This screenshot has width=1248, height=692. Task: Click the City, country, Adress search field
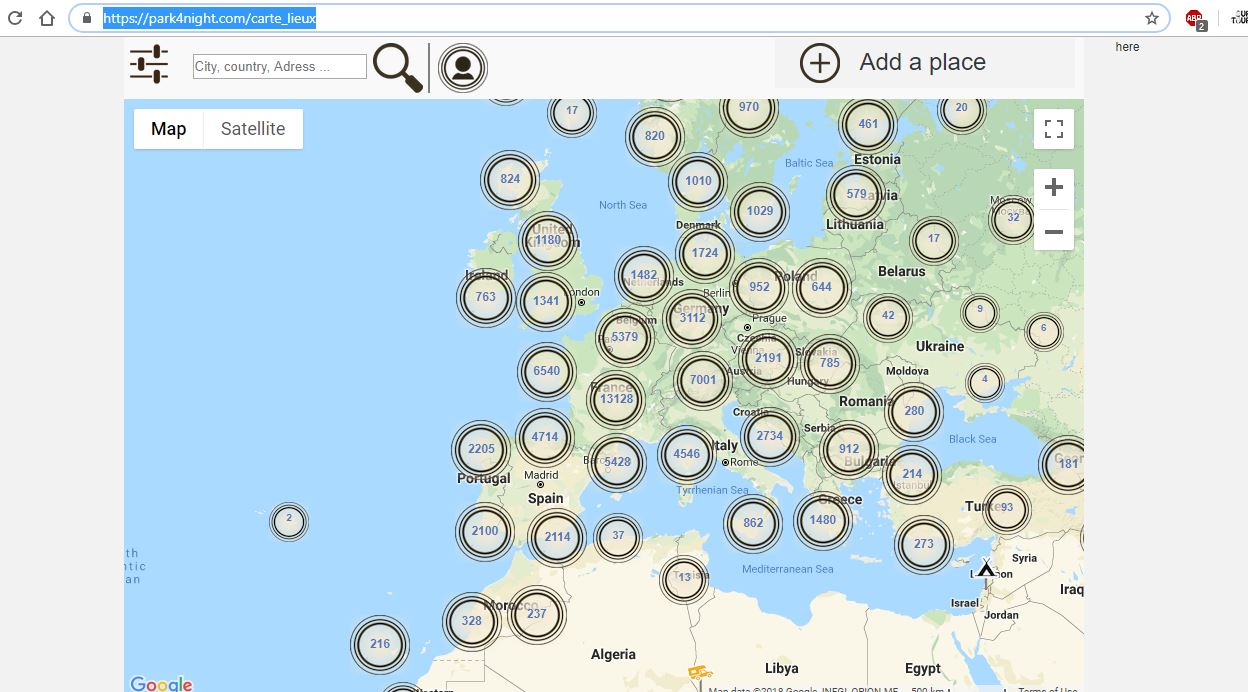click(279, 65)
